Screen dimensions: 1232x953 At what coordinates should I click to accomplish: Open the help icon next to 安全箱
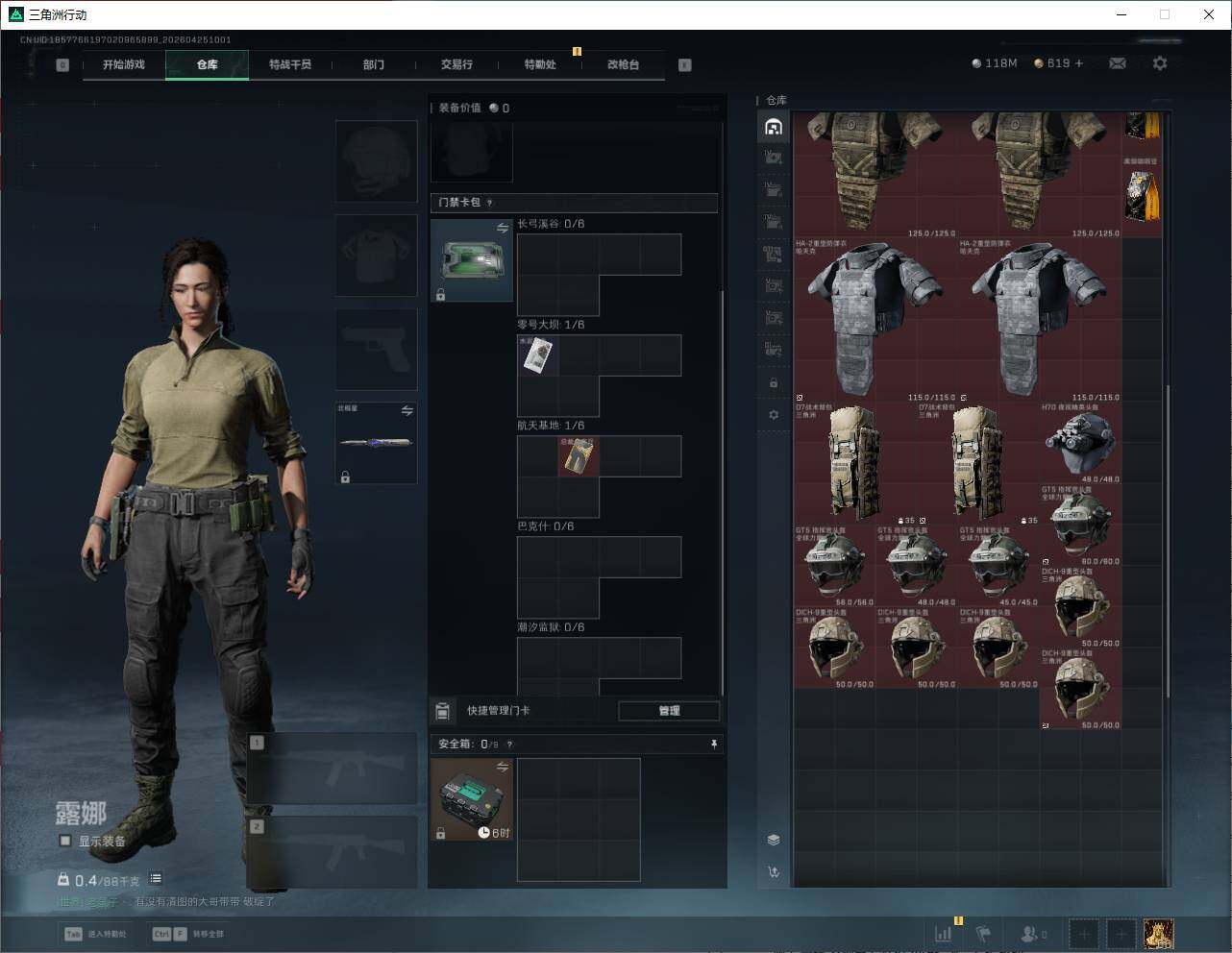point(509,745)
